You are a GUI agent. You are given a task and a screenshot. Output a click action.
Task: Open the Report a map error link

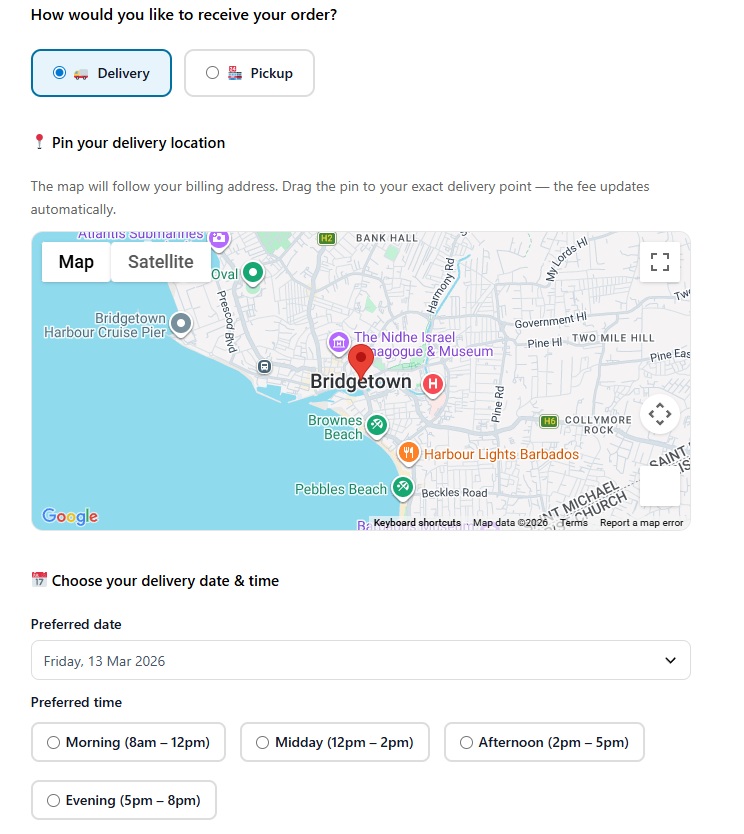(x=641, y=523)
